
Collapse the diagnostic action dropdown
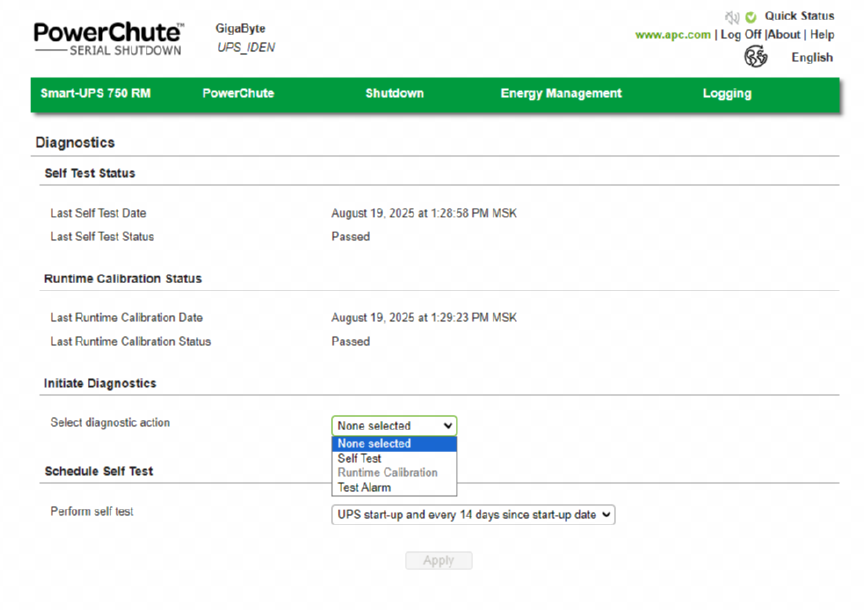[394, 425]
